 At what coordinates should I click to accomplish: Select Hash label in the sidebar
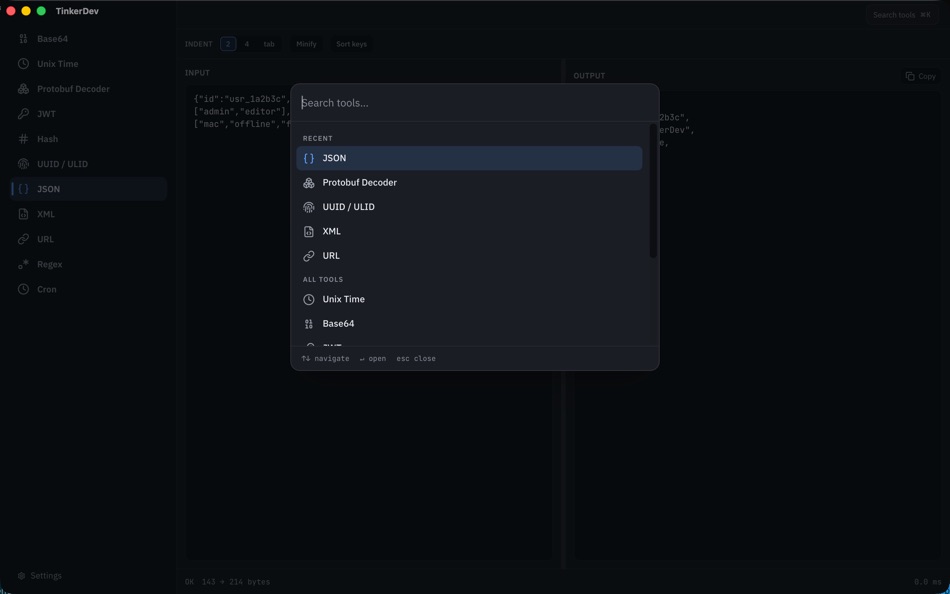pyautogui.click(x=48, y=139)
